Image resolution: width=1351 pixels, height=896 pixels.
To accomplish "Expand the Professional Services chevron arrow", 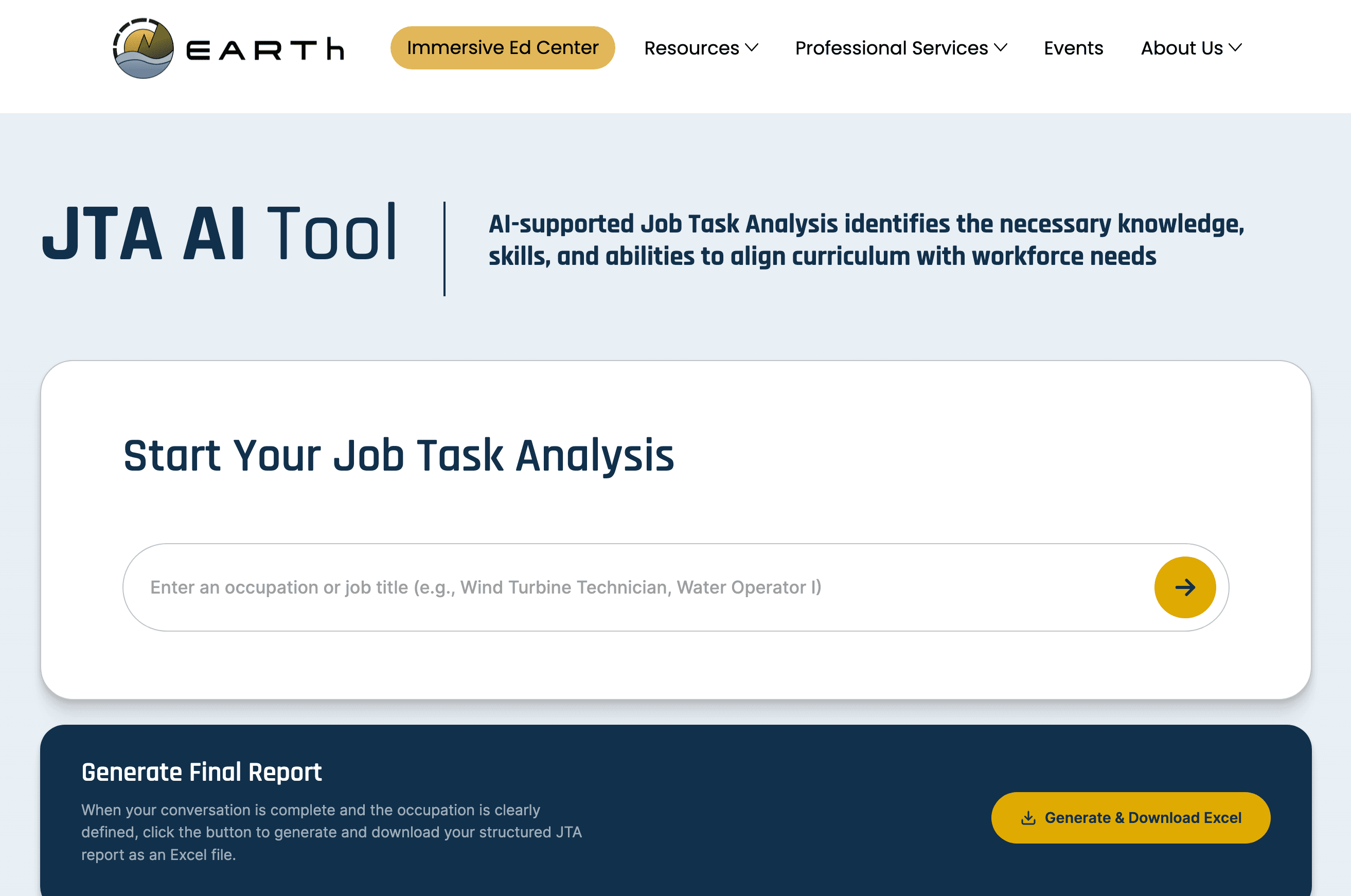I will (x=1001, y=48).
